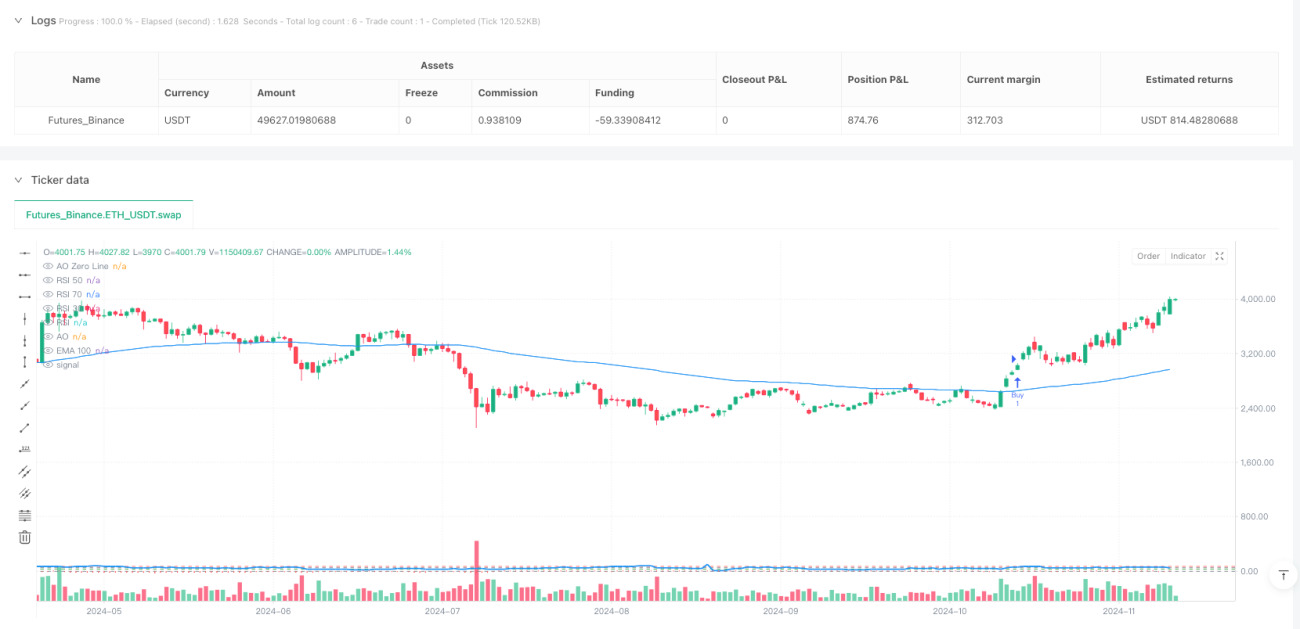Collapse the Logs section chevron

click(x=18, y=20)
